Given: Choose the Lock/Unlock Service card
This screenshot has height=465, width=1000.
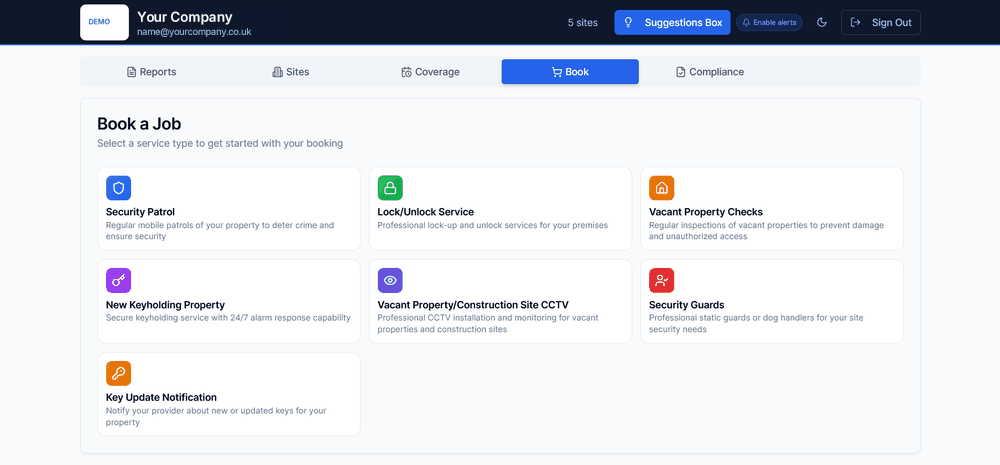Looking at the screenshot, I should pyautogui.click(x=501, y=209).
